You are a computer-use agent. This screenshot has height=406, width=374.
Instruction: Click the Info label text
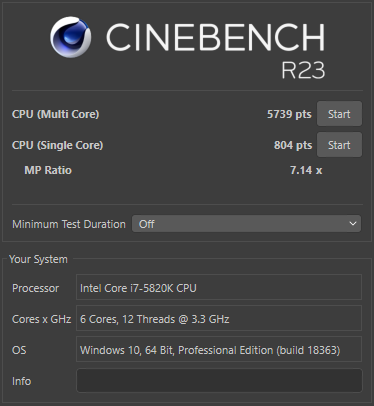(21, 381)
